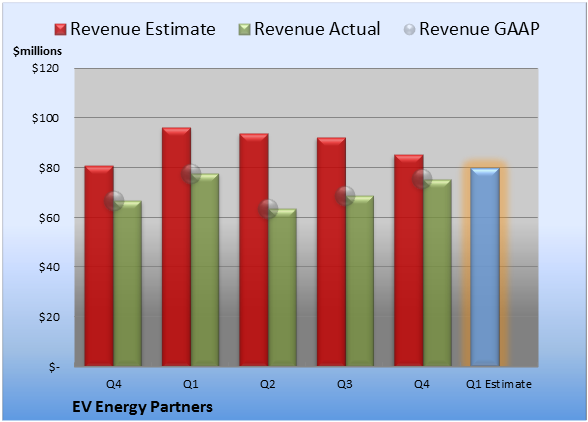Click the '$millions' axis unit label
The image size is (588, 422).
tap(37, 51)
